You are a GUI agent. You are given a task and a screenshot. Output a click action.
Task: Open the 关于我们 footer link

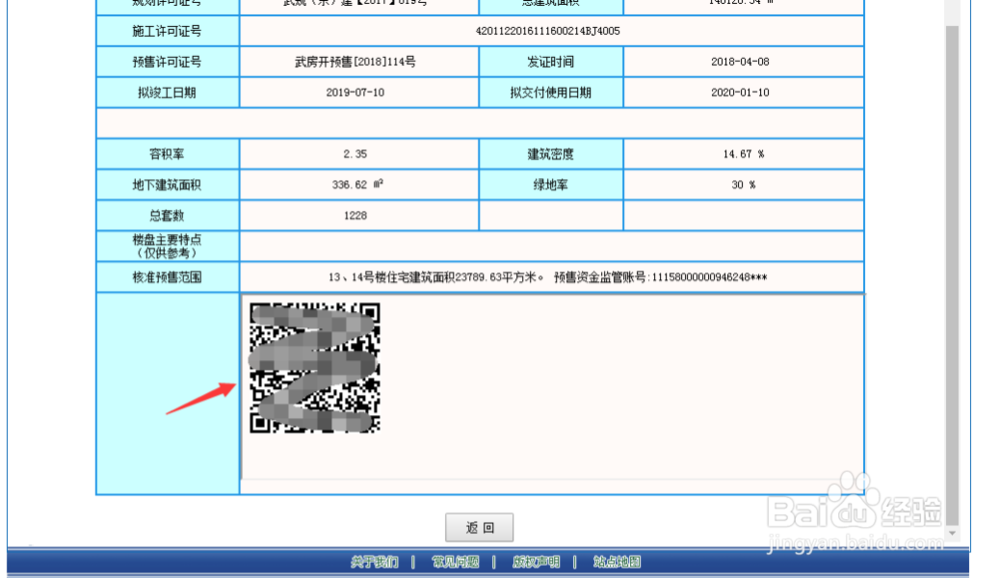[x=374, y=562]
